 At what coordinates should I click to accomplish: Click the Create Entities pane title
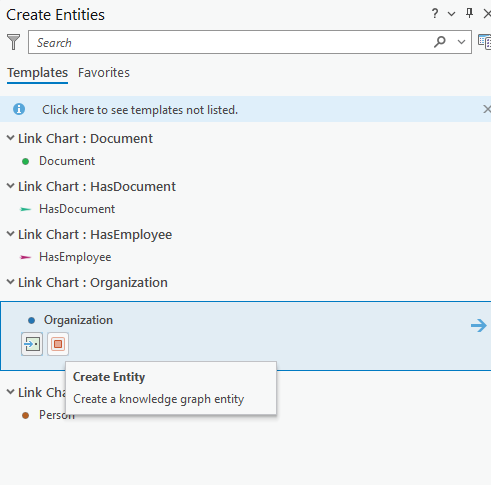click(55, 15)
